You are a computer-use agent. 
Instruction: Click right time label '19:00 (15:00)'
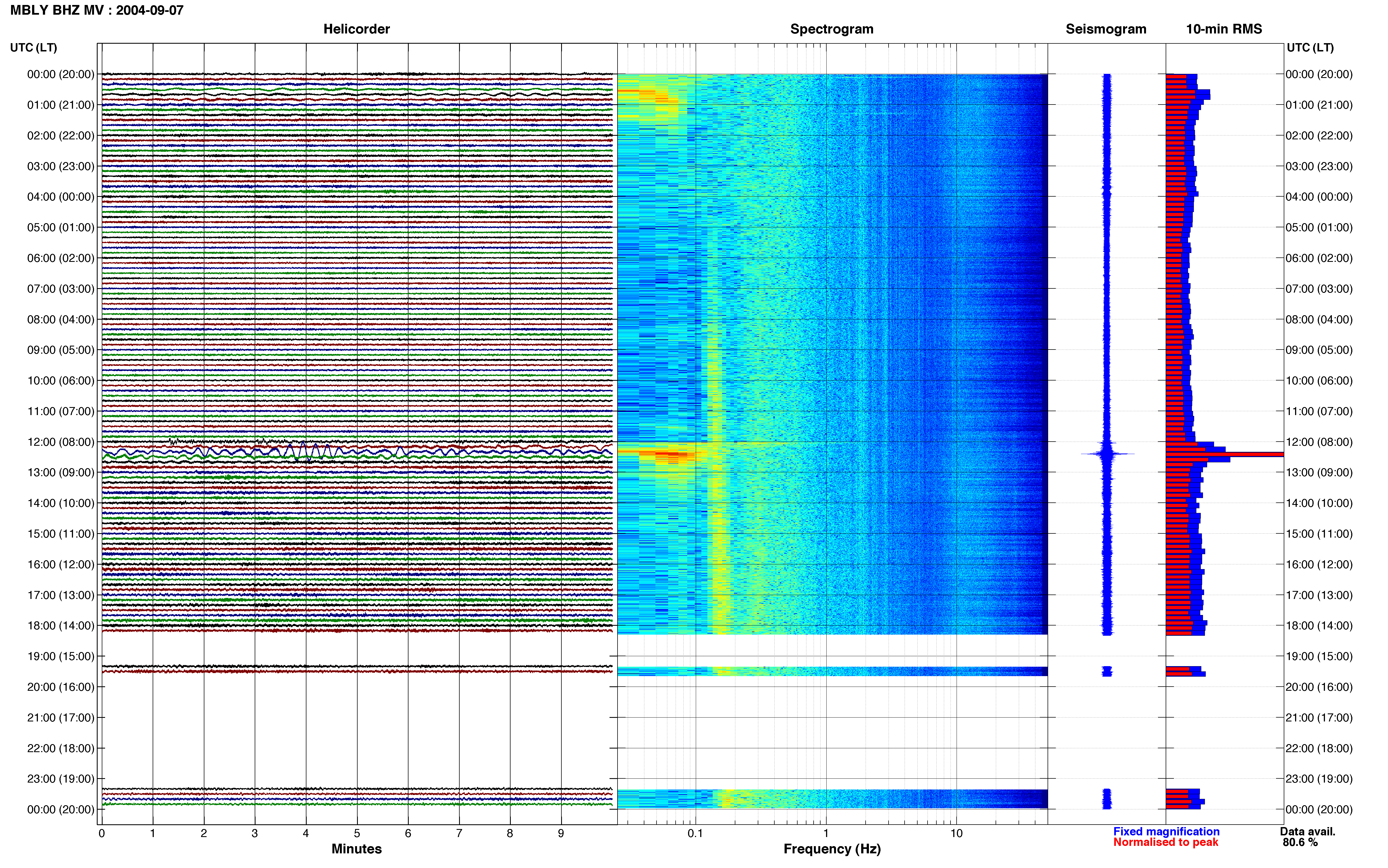pyautogui.click(x=1319, y=656)
